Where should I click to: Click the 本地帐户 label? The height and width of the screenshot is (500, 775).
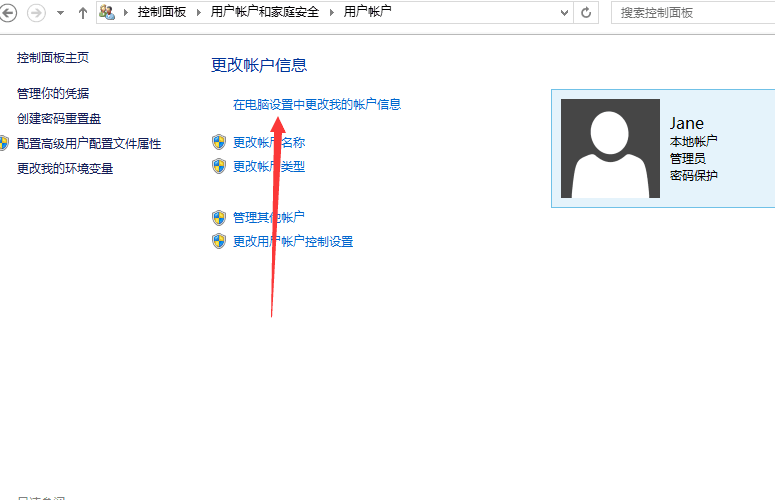pos(693,141)
